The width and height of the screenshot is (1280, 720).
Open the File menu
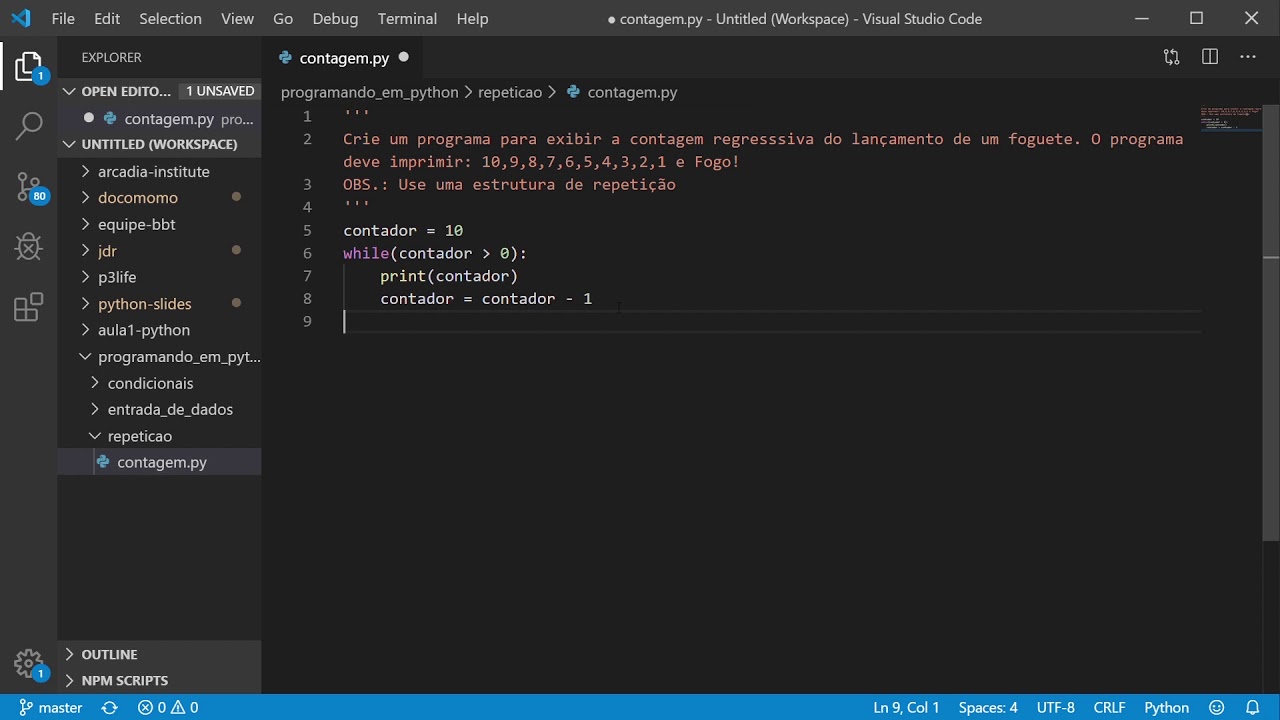tap(63, 18)
